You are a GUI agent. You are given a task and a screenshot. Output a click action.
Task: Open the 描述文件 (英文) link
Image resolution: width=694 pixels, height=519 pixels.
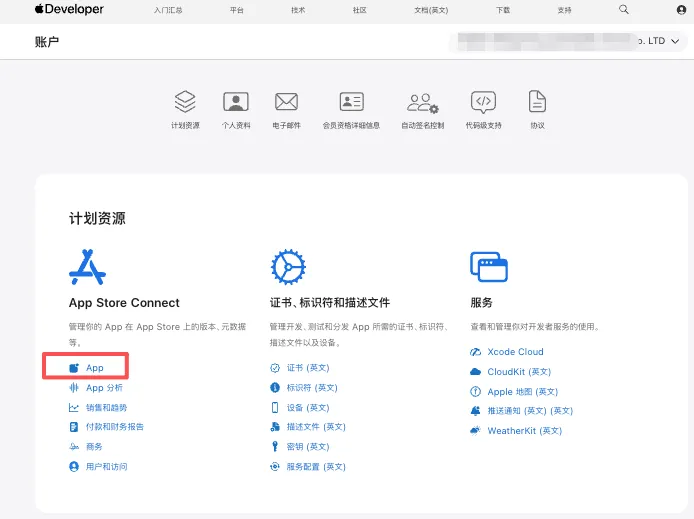[316, 427]
